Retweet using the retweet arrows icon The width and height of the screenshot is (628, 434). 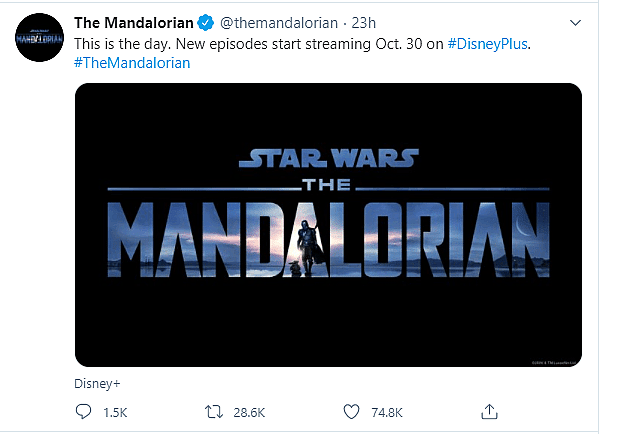pyautogui.click(x=213, y=411)
